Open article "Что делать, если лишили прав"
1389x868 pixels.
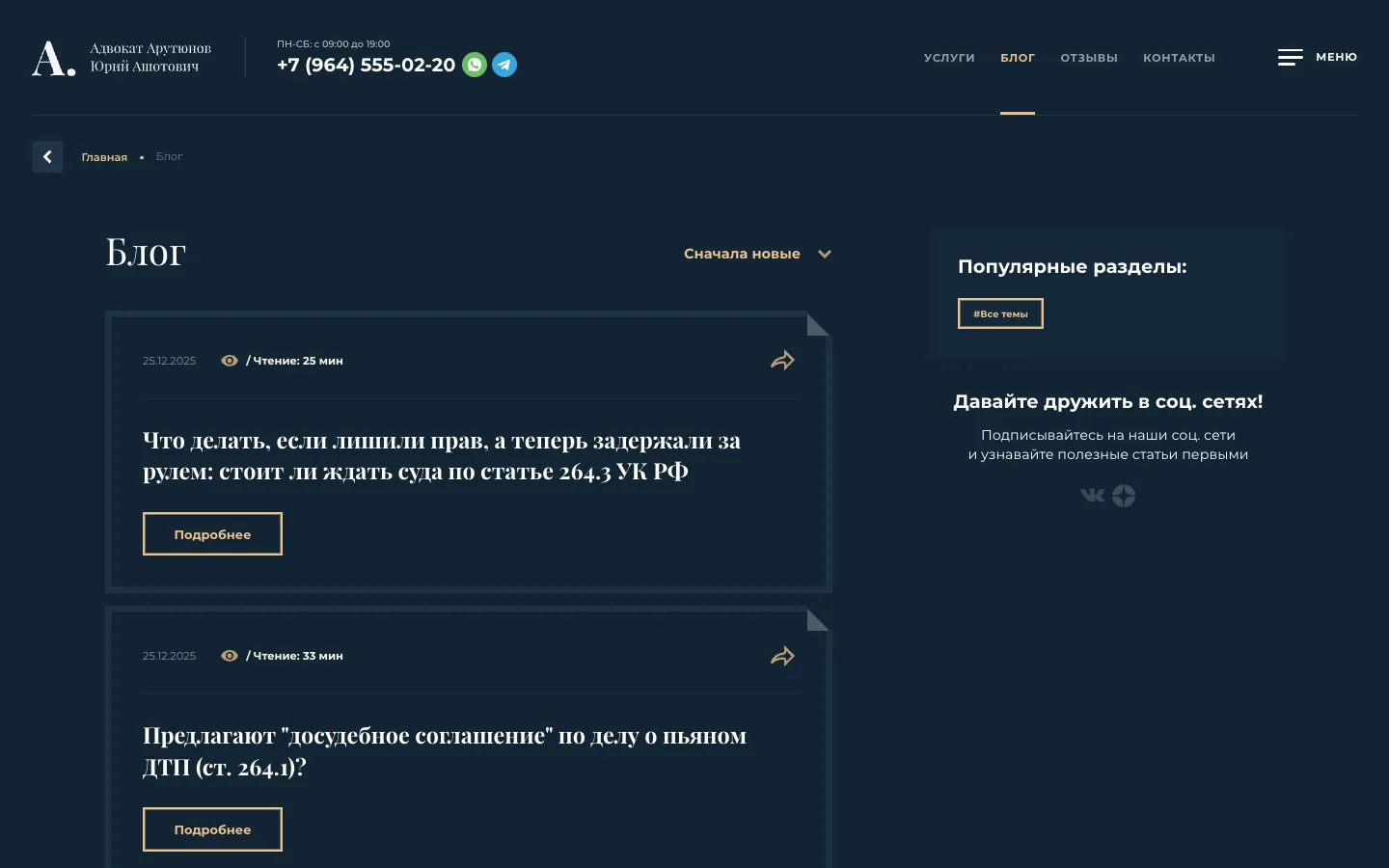point(442,456)
